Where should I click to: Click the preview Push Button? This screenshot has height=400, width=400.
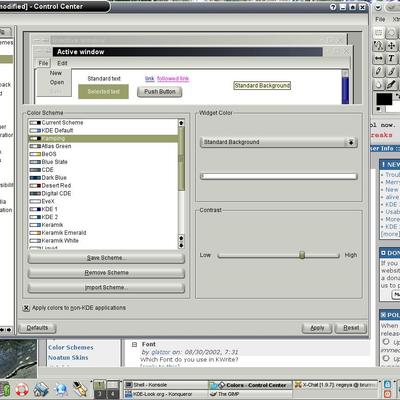pos(160,92)
